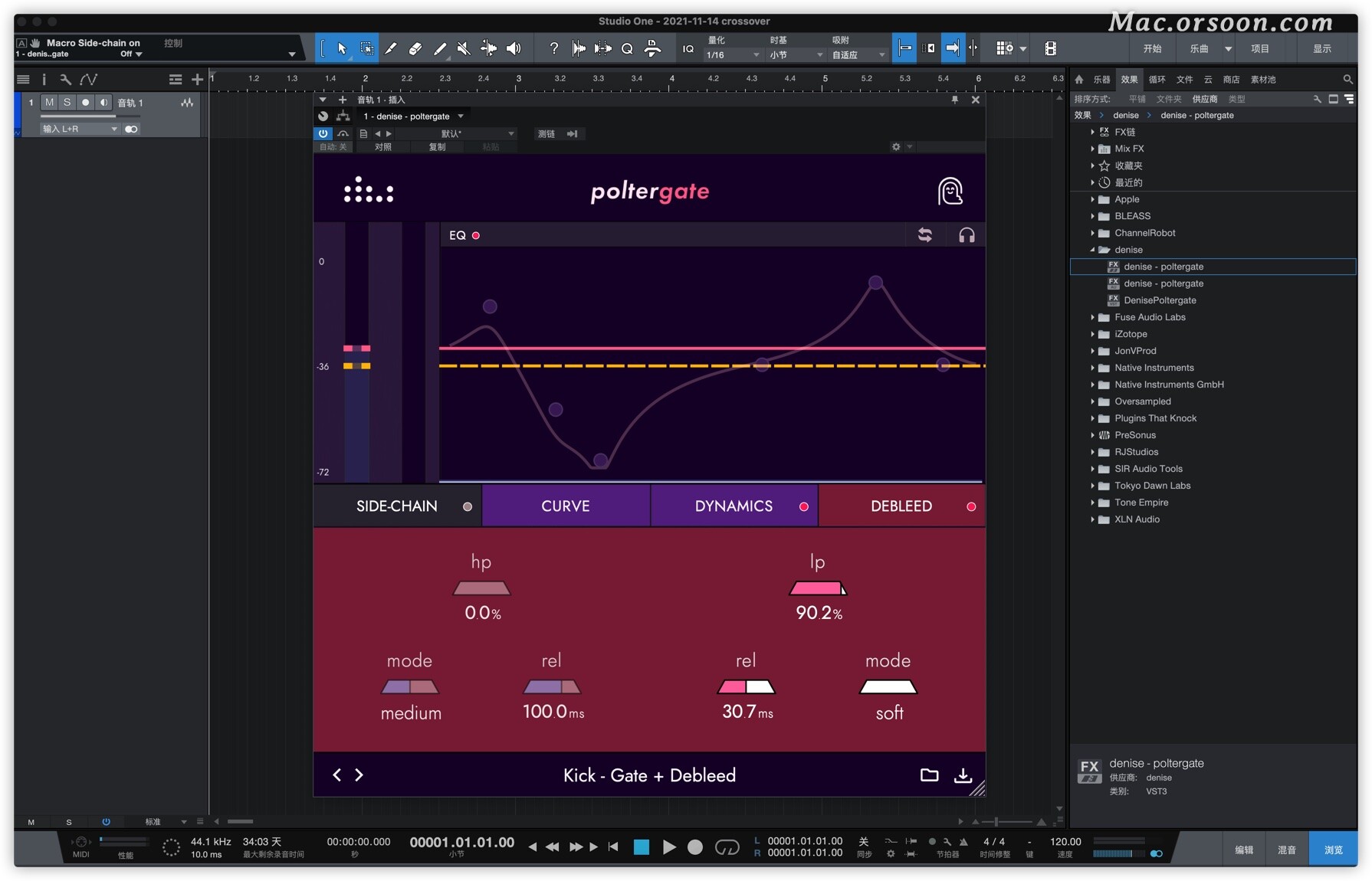Open the 乐器 browser tab

1101,79
